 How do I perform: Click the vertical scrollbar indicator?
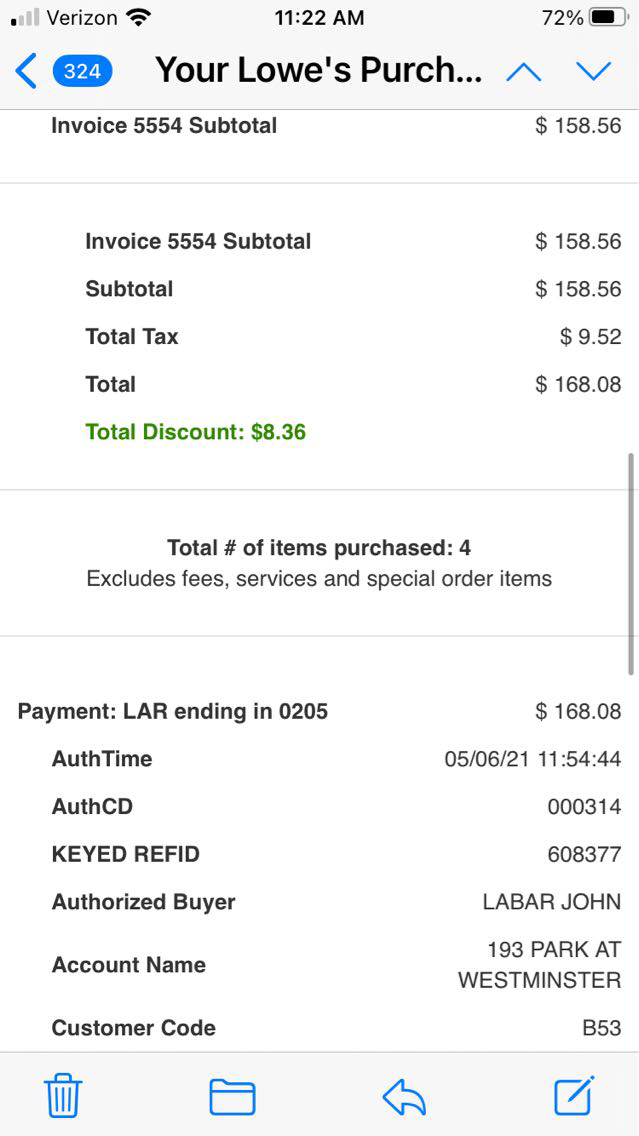coord(630,563)
